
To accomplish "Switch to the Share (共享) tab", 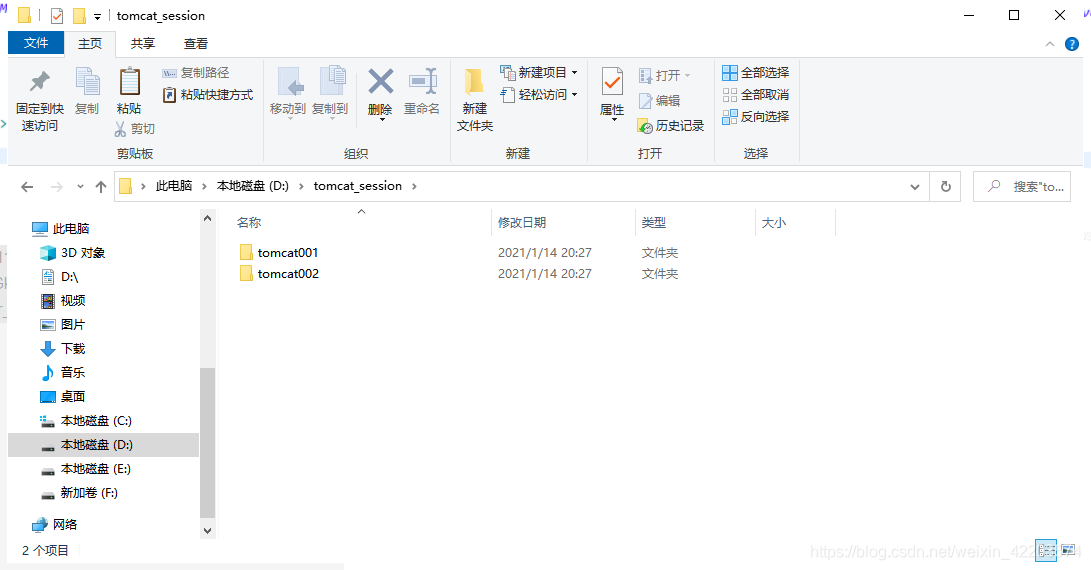I will (143, 44).
